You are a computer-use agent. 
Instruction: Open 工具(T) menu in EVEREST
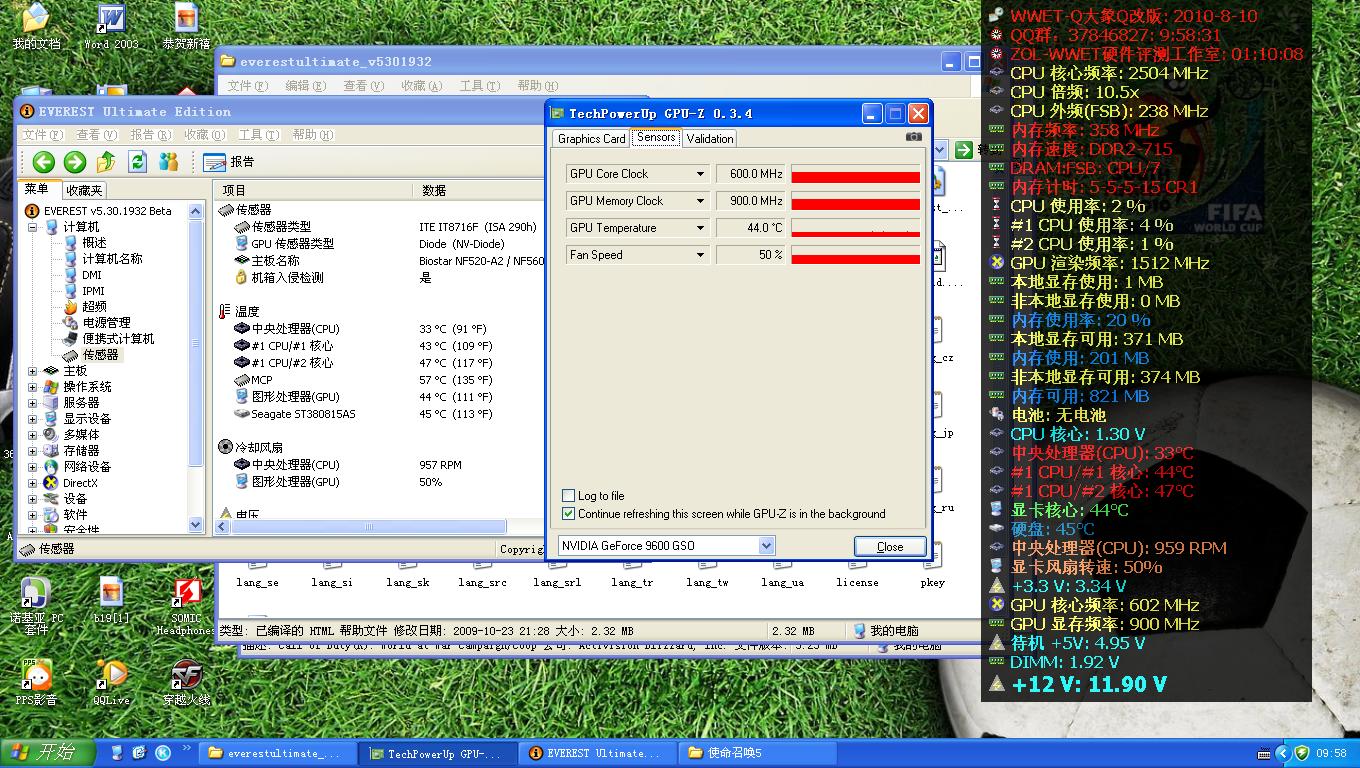pos(258,135)
